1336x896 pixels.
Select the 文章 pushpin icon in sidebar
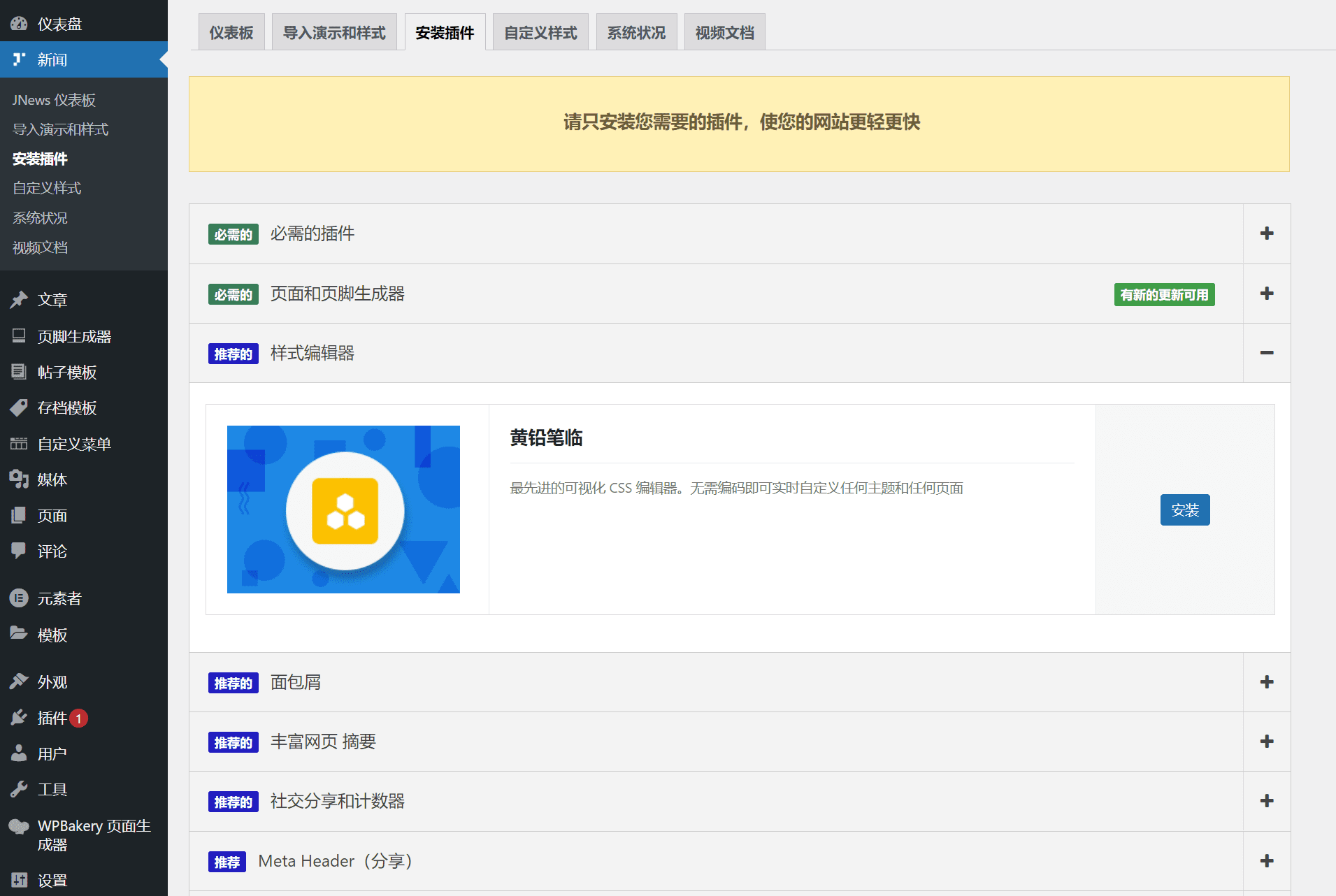coord(19,300)
